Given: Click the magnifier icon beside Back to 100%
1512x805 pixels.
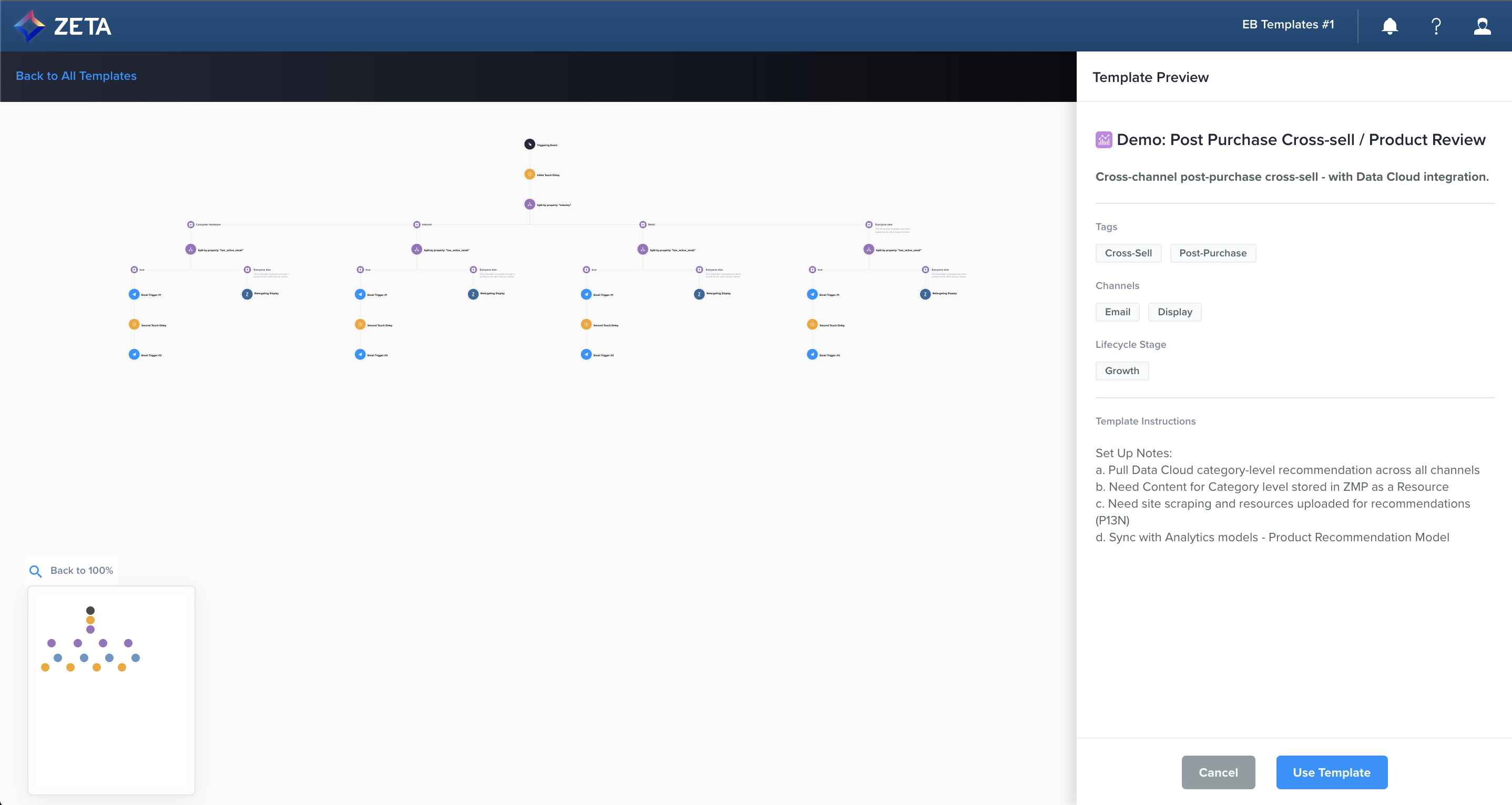Looking at the screenshot, I should (35, 571).
